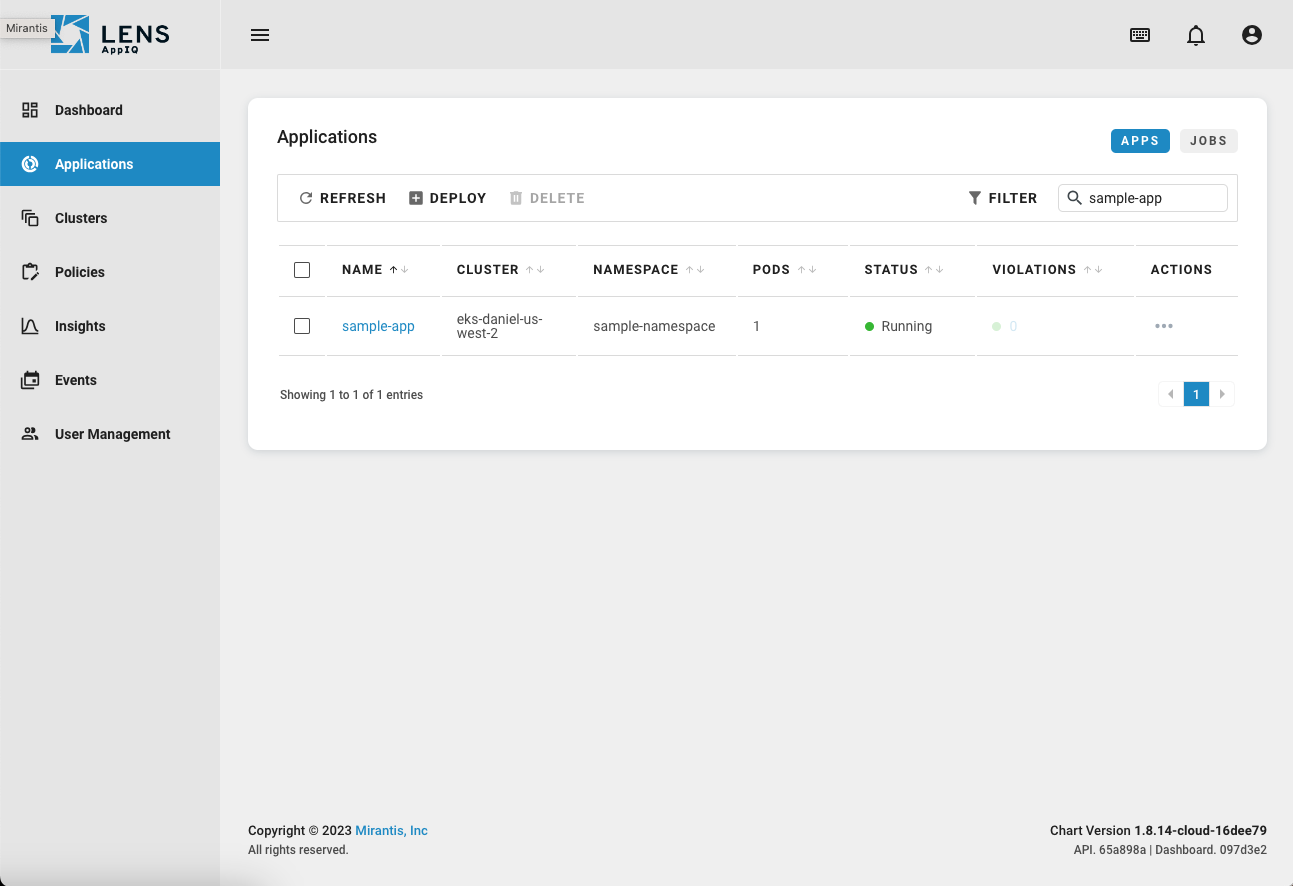Open User Management from the sidebar
1293x886 pixels.
click(110, 434)
